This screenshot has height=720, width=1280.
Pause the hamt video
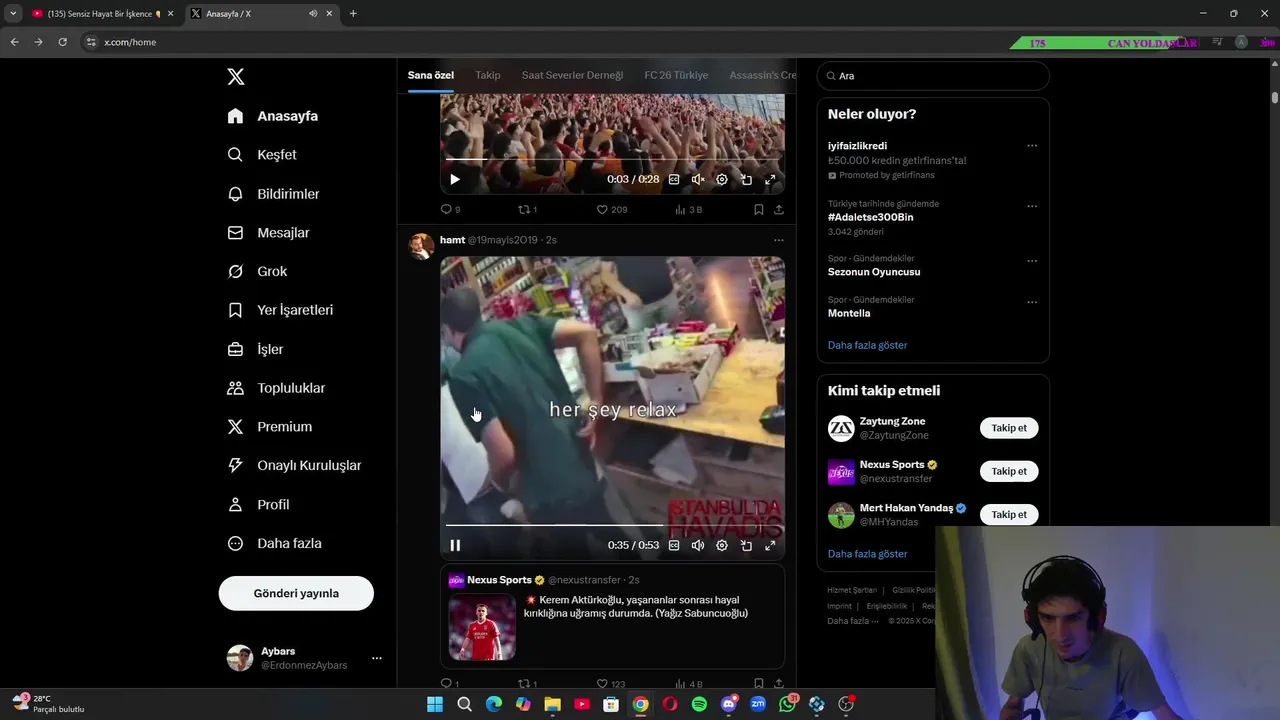(455, 546)
